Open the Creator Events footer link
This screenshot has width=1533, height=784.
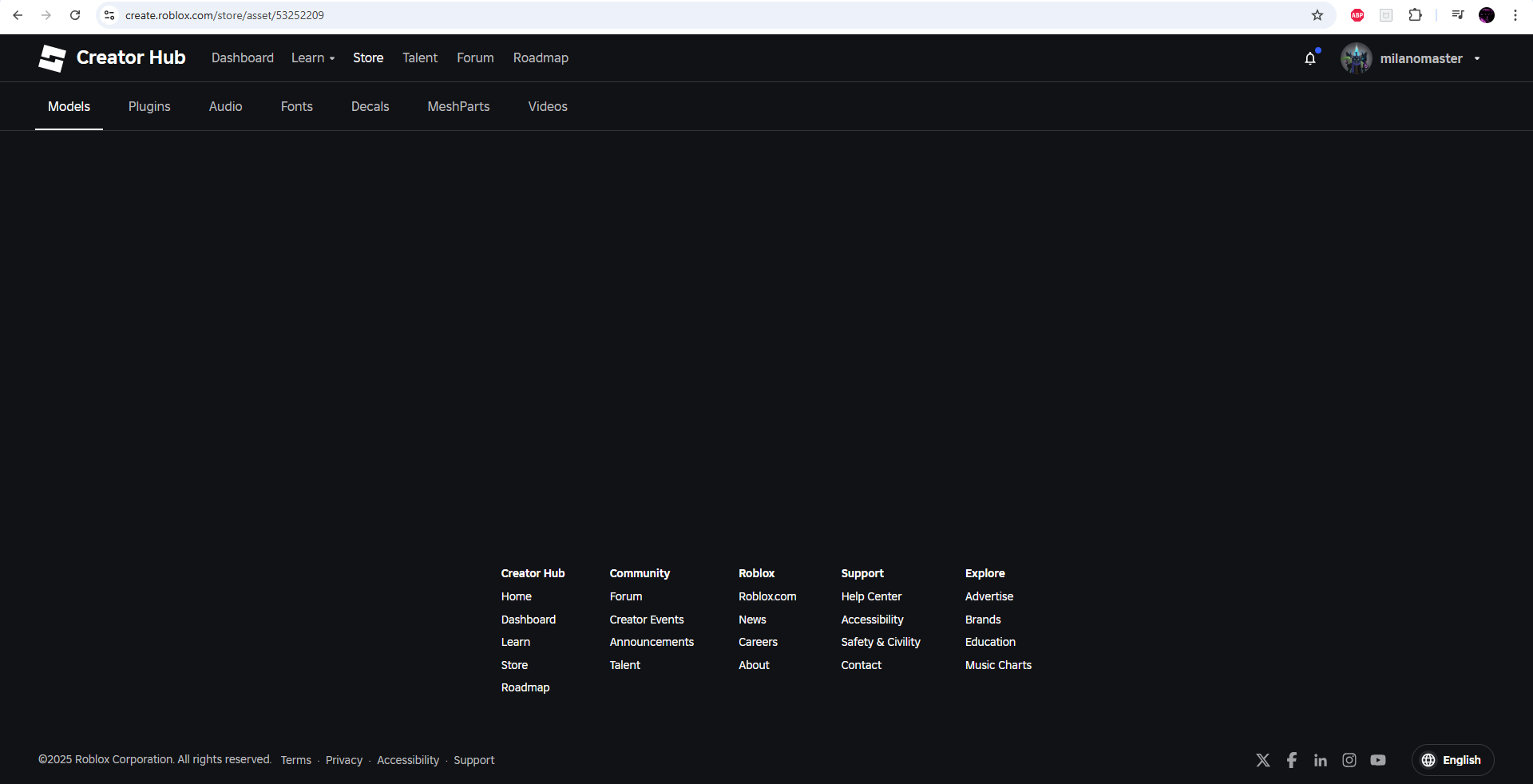tap(647, 620)
